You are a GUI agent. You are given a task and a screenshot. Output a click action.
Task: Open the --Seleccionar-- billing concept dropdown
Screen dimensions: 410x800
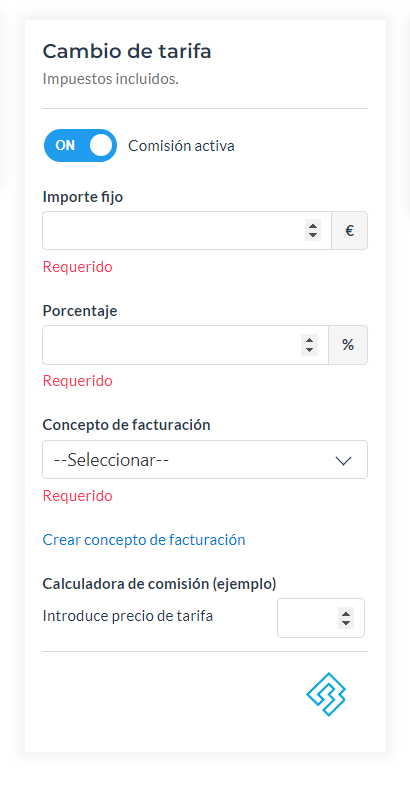coord(205,460)
